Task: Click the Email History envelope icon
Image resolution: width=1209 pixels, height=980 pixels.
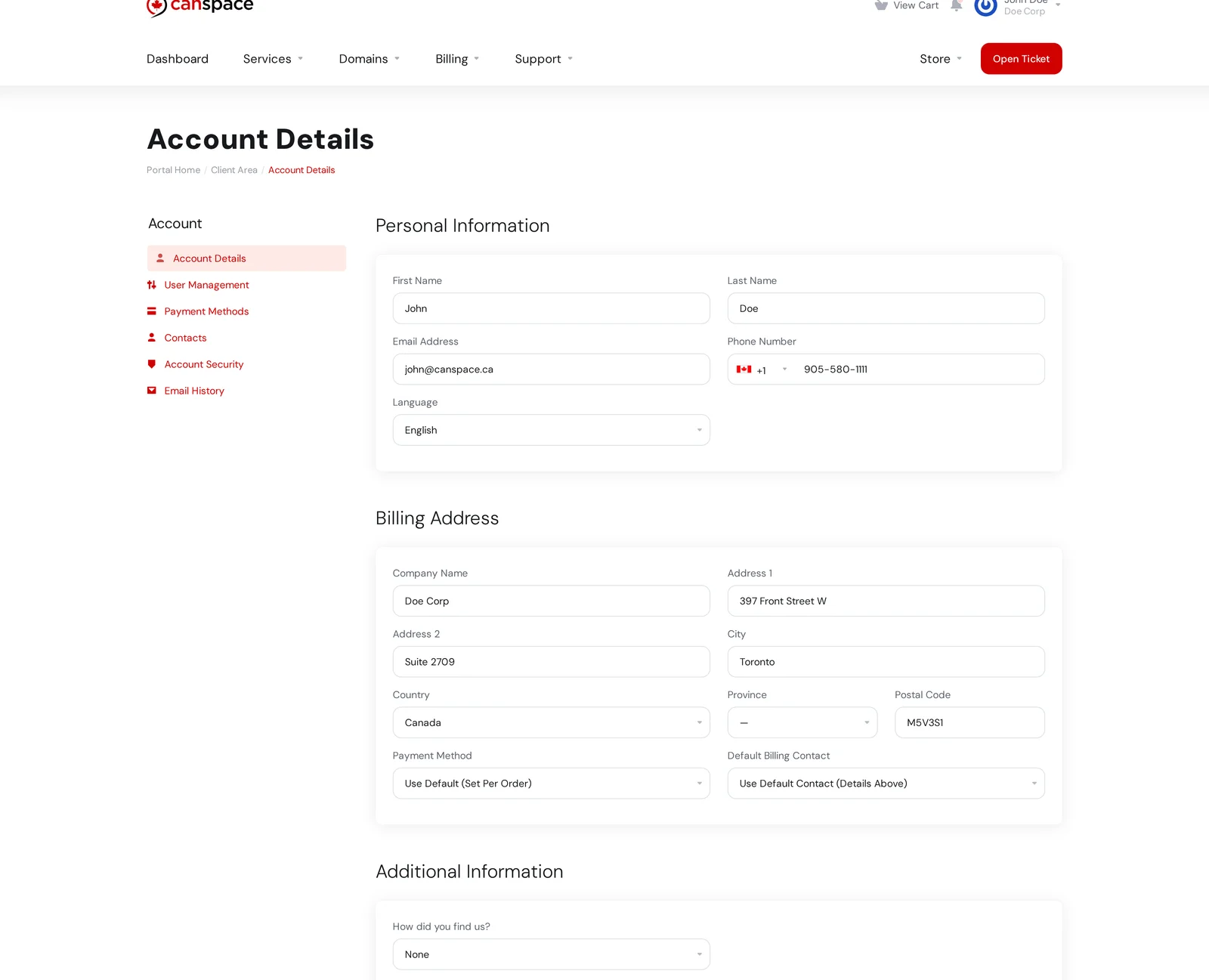Action: click(152, 391)
